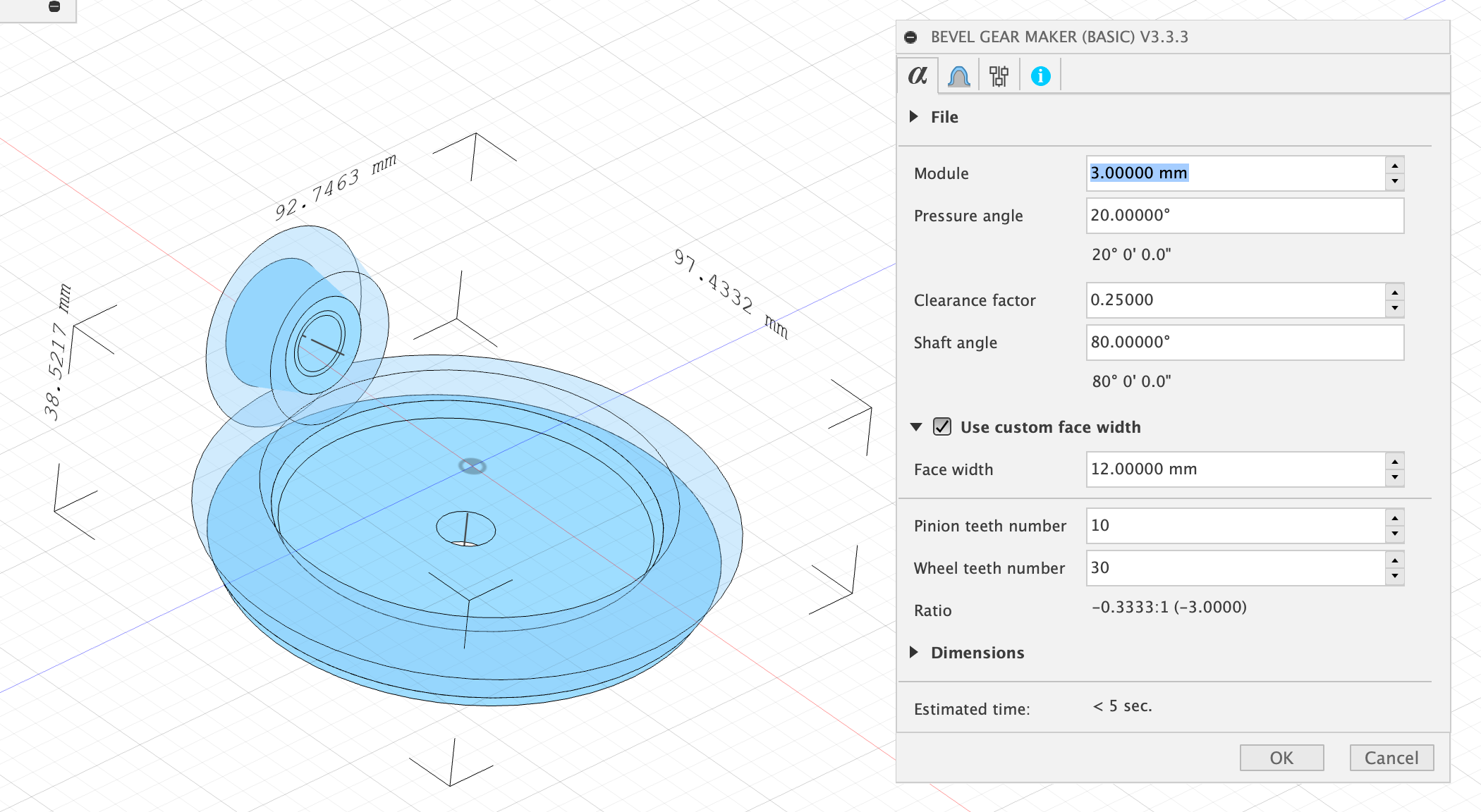The image size is (1481, 812).
Task: Open the alpha basic parameters tab
Action: pos(918,75)
